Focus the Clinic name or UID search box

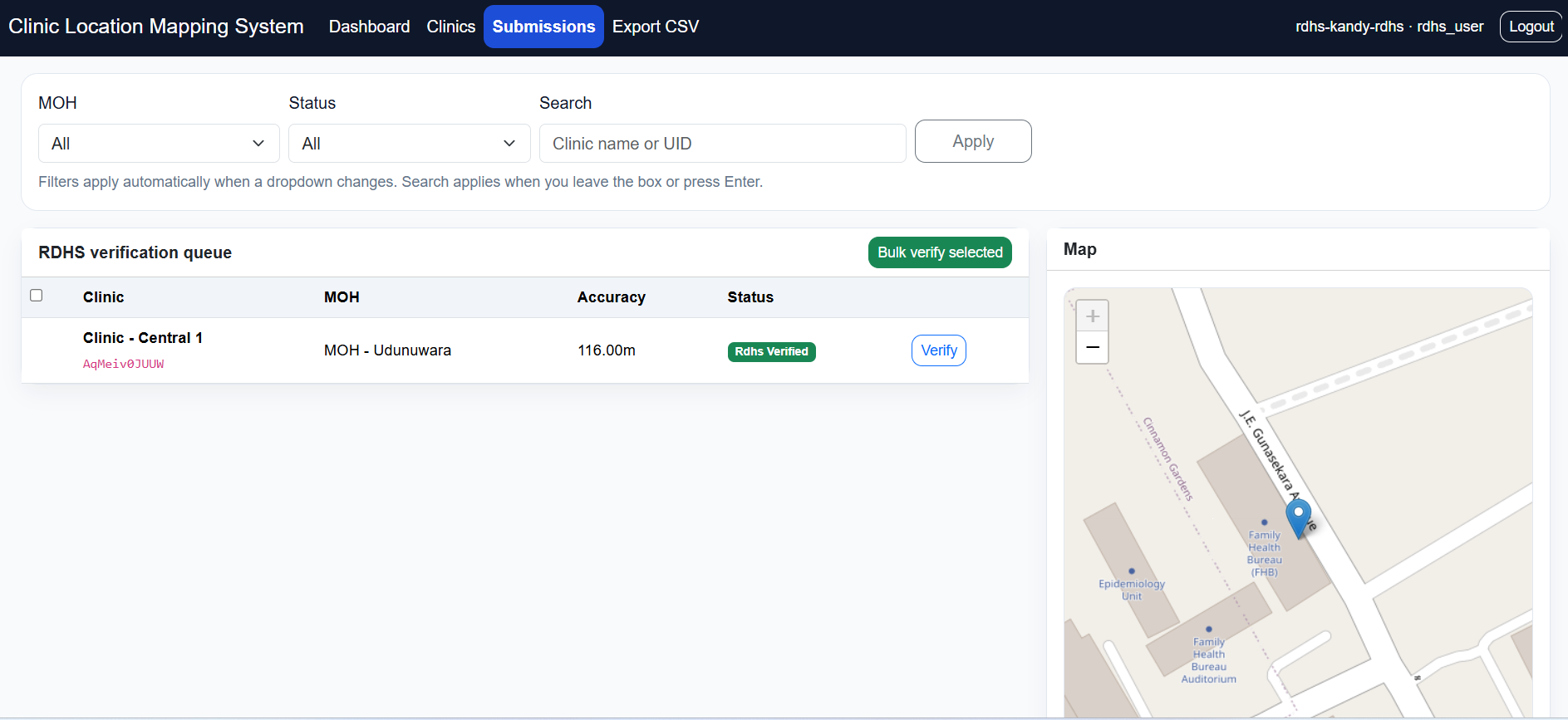[723, 144]
